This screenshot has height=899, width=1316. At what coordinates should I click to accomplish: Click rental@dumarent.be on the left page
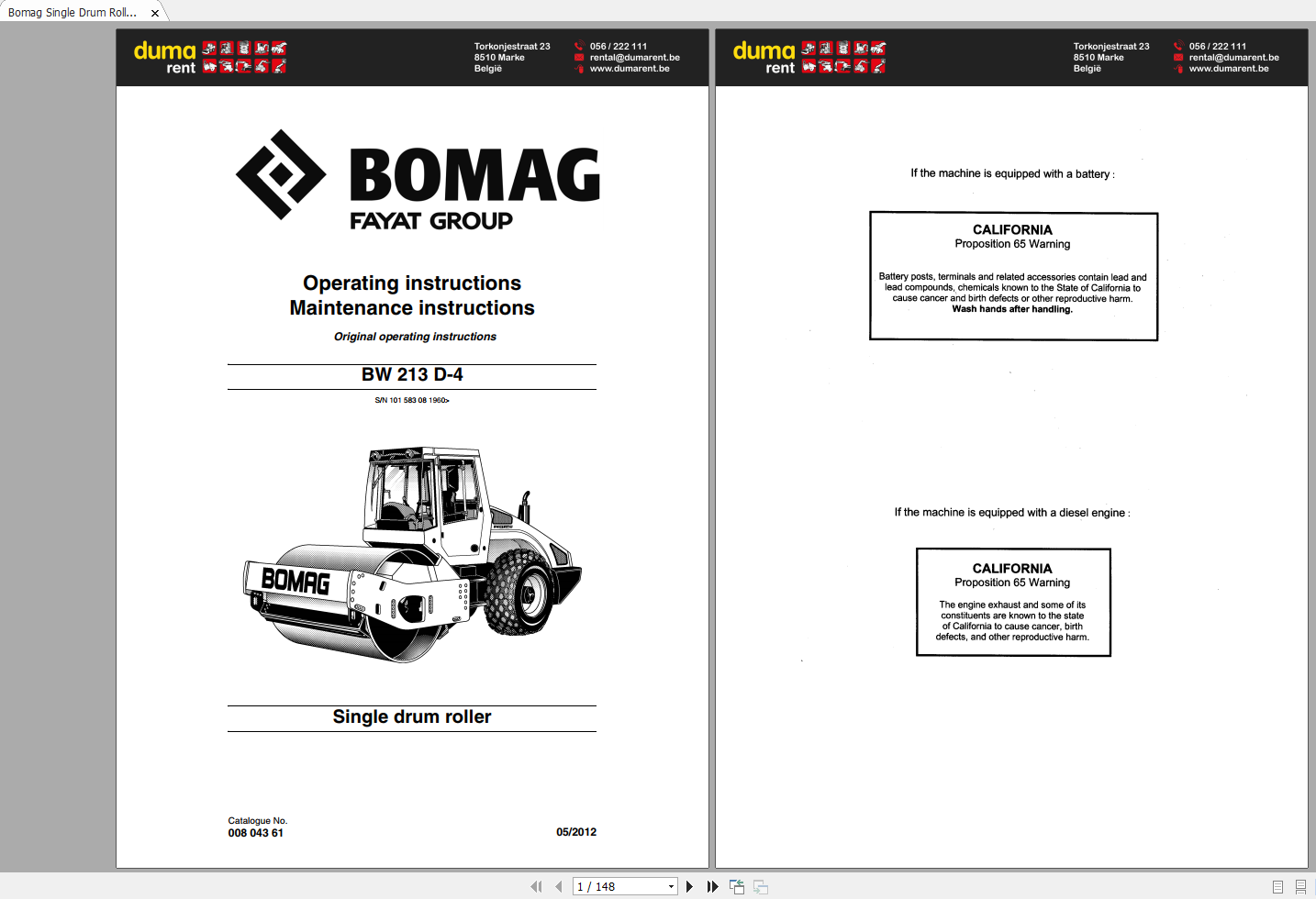click(635, 57)
